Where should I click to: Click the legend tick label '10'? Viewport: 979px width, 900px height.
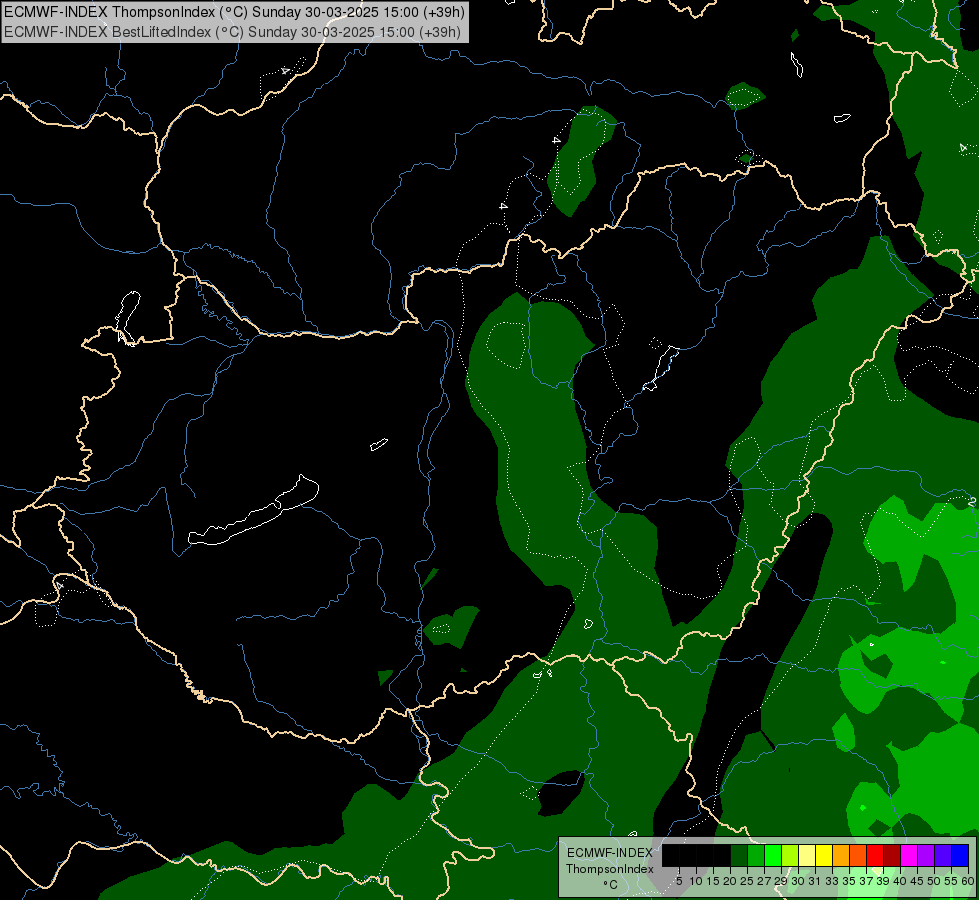click(x=696, y=881)
